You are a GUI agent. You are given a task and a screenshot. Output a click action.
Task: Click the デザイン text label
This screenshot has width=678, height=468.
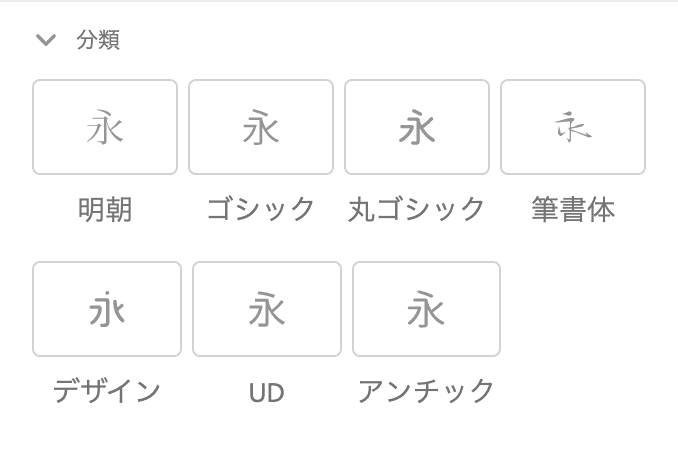click(107, 391)
